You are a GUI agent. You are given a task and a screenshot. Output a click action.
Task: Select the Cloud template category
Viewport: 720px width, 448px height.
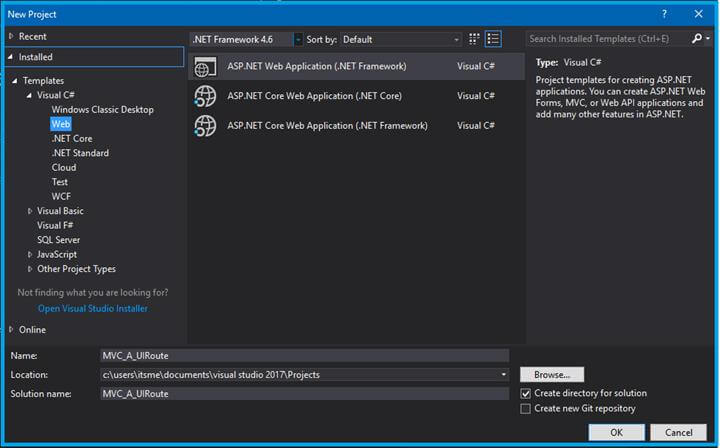pos(64,168)
